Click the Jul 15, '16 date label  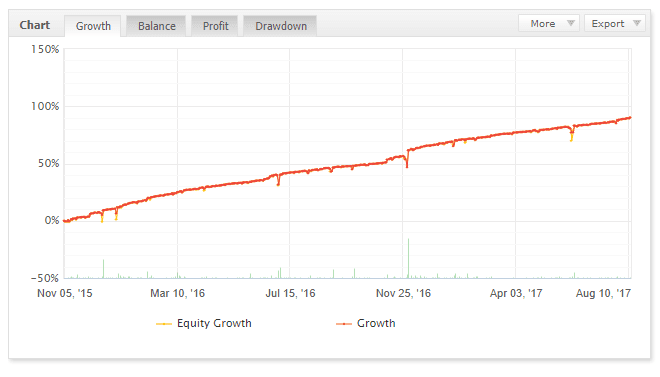[290, 293]
